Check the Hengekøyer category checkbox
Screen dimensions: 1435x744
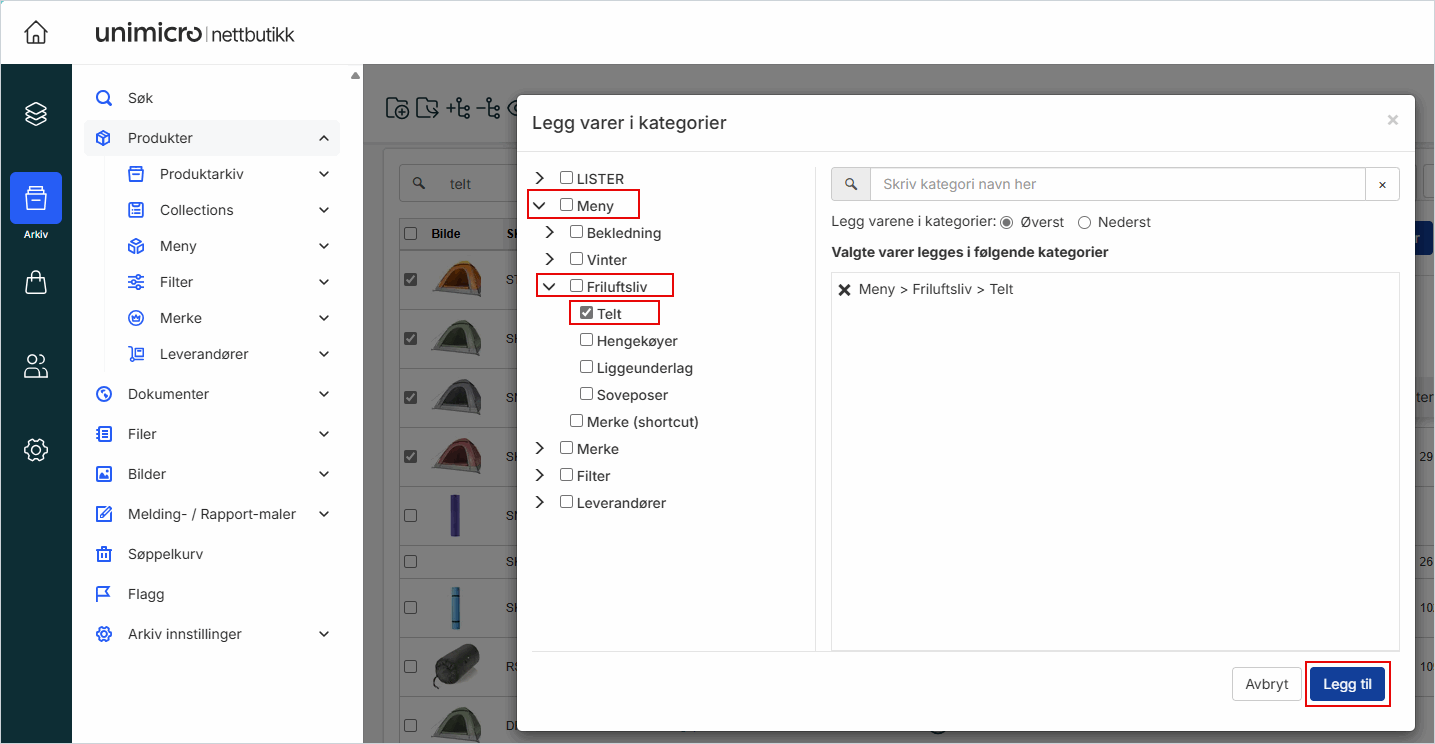(x=585, y=339)
